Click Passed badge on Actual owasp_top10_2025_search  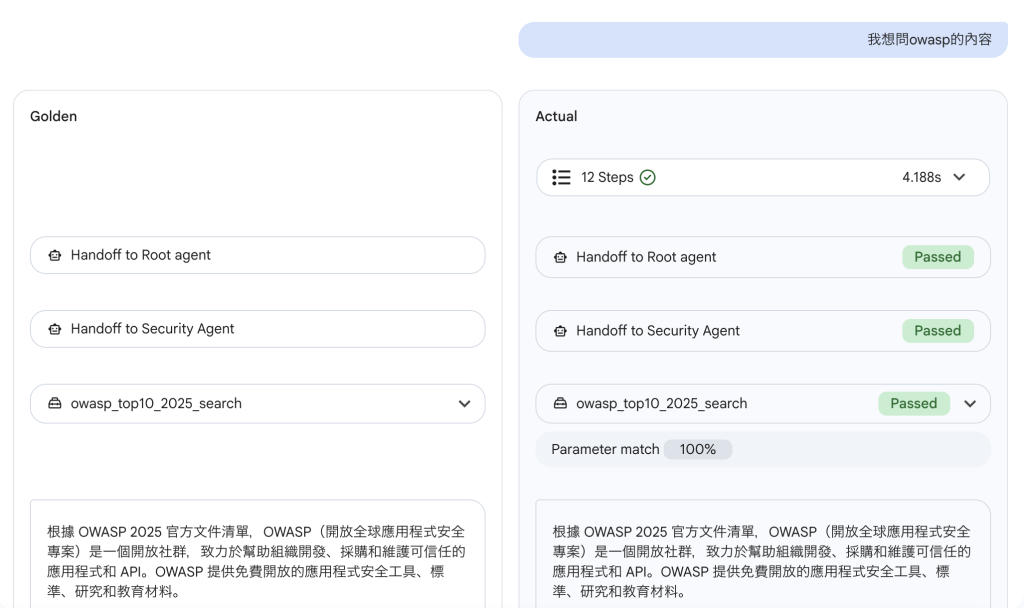coord(914,404)
